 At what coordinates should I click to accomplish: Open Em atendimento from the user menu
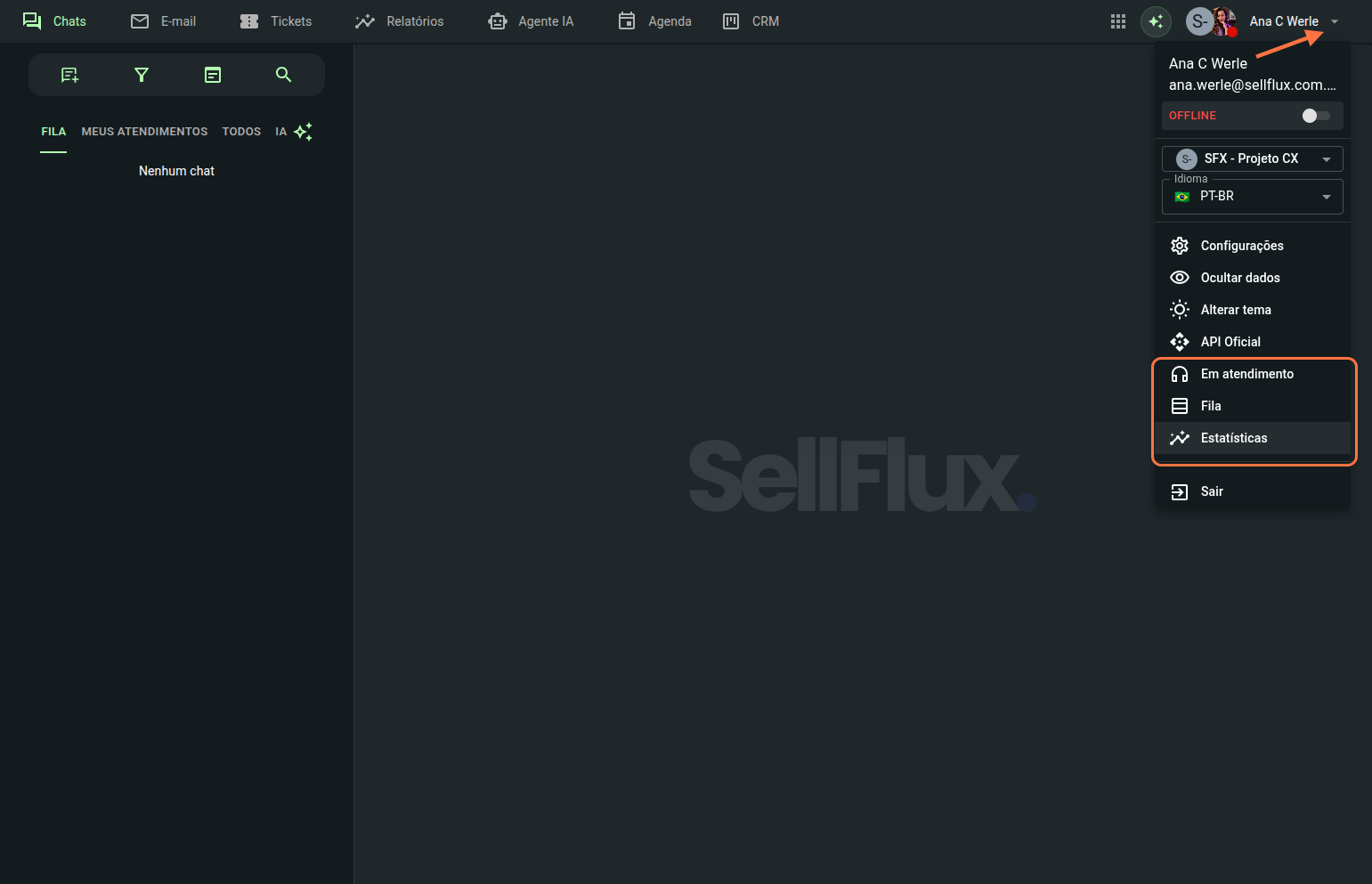[1246, 374]
